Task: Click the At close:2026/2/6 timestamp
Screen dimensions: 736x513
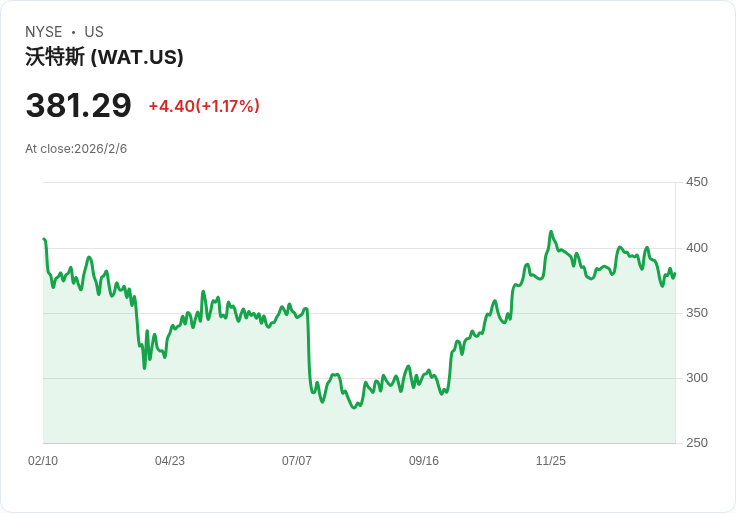Action: pyautogui.click(x=76, y=149)
